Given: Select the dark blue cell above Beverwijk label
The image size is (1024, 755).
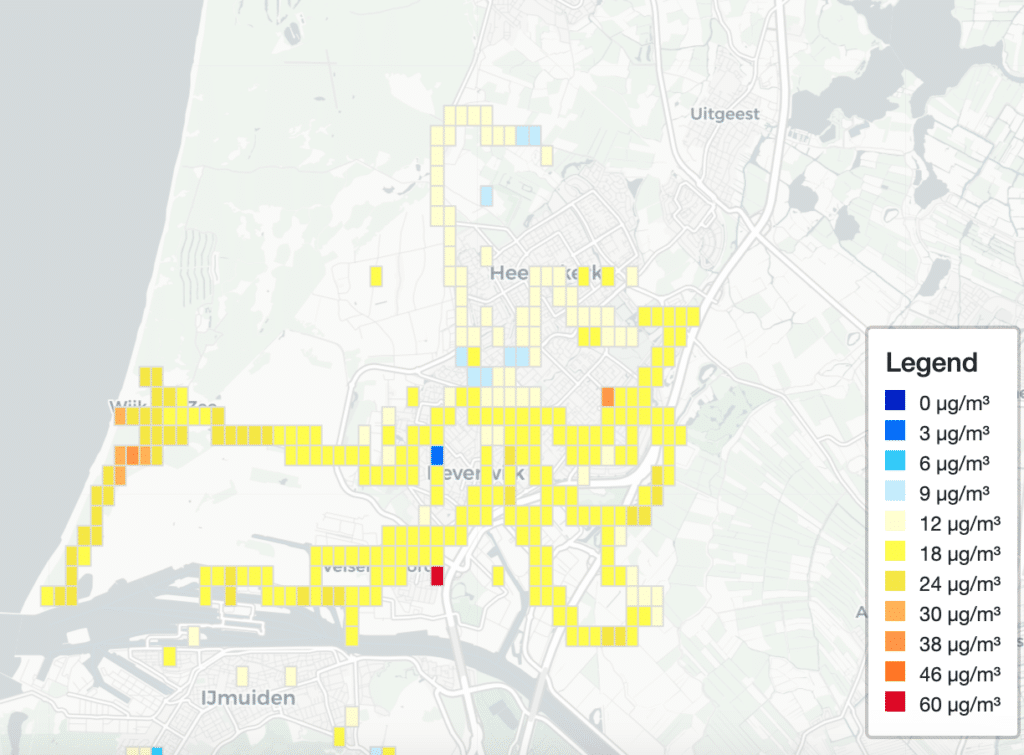Looking at the screenshot, I should (x=437, y=456).
